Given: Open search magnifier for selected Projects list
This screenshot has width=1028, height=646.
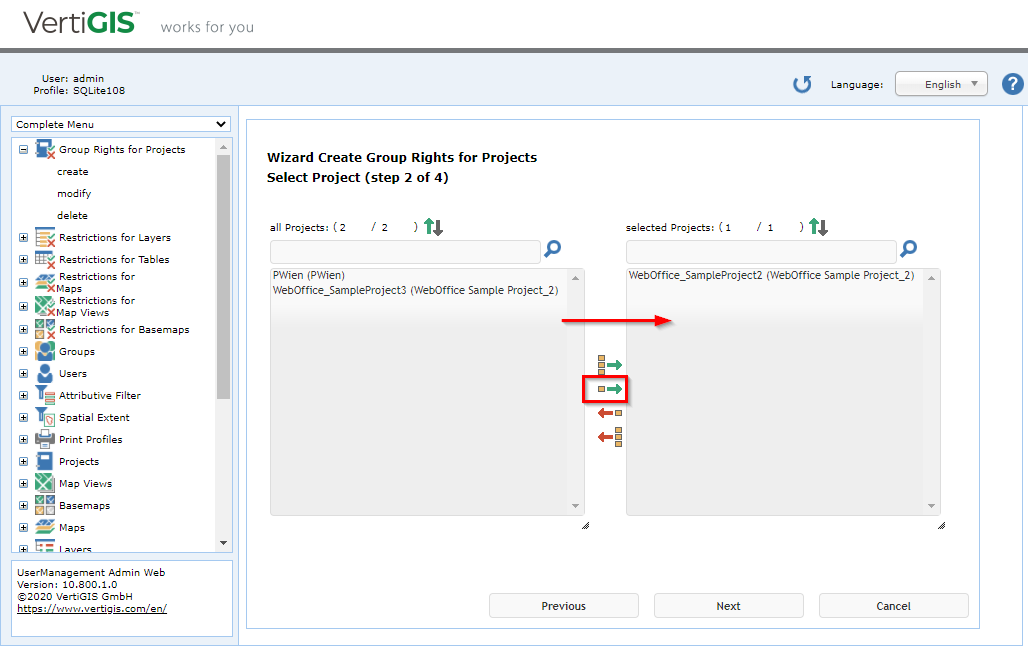Looking at the screenshot, I should click(x=907, y=249).
